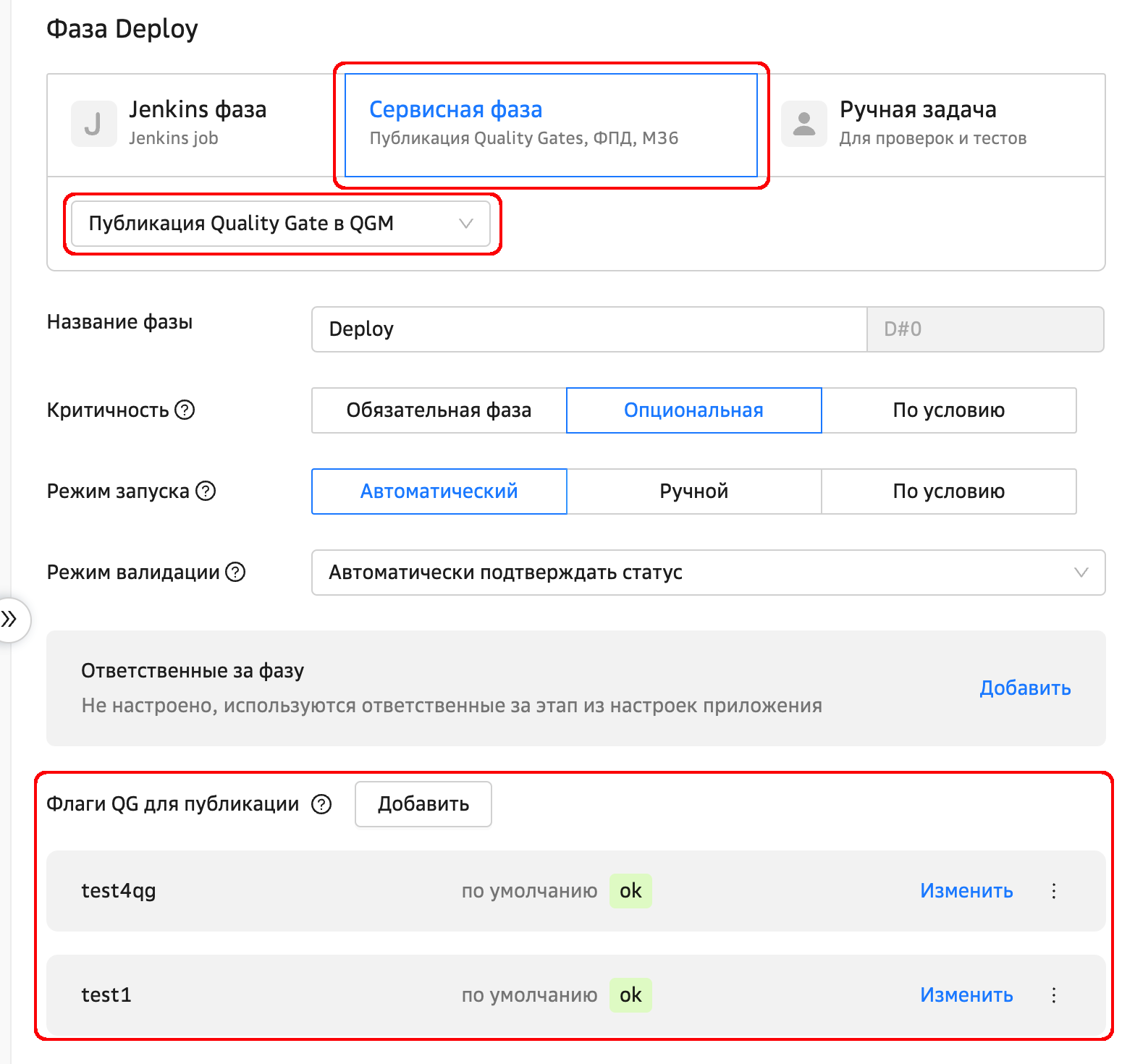Switch launch mode to Ручной
The width and height of the screenshot is (1135, 1064).
coord(693,491)
